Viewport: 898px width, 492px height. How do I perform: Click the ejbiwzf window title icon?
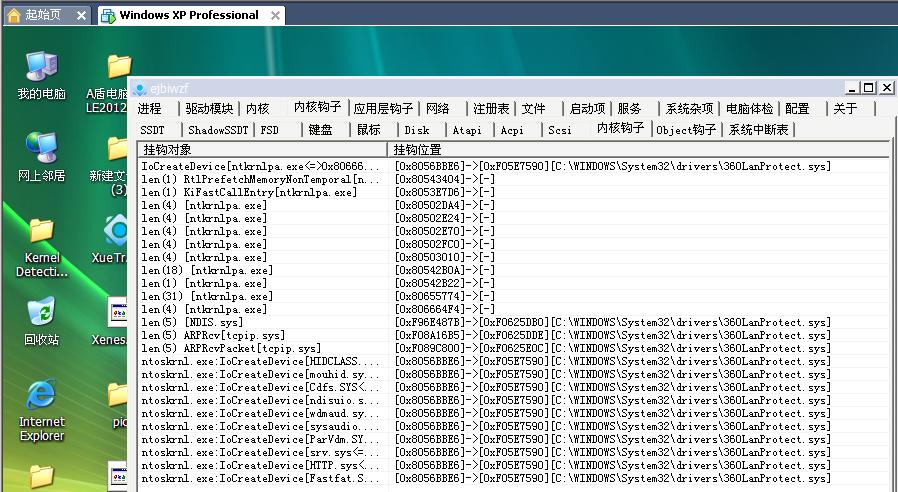tap(139, 89)
